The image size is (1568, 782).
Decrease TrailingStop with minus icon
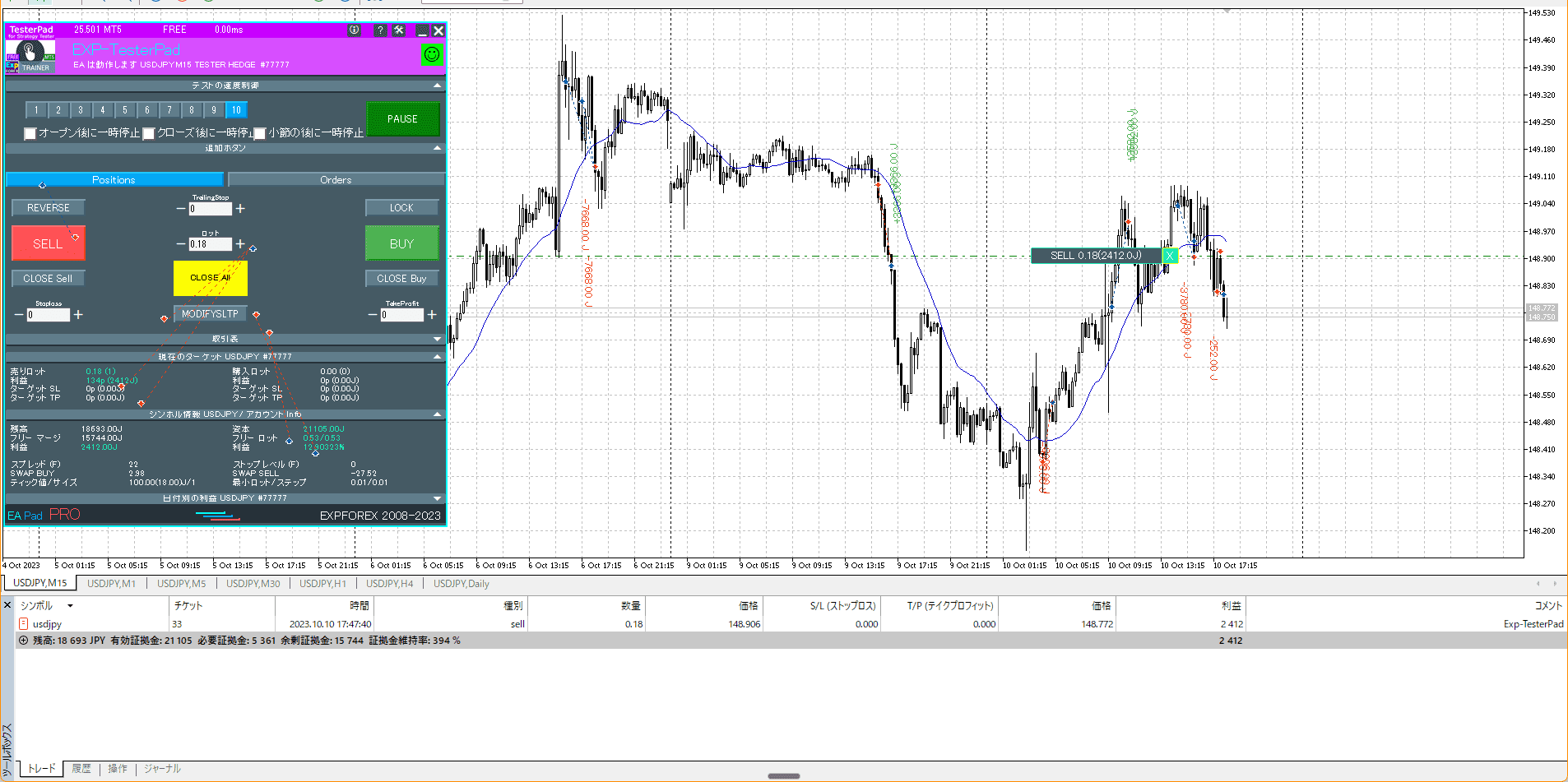coord(181,209)
